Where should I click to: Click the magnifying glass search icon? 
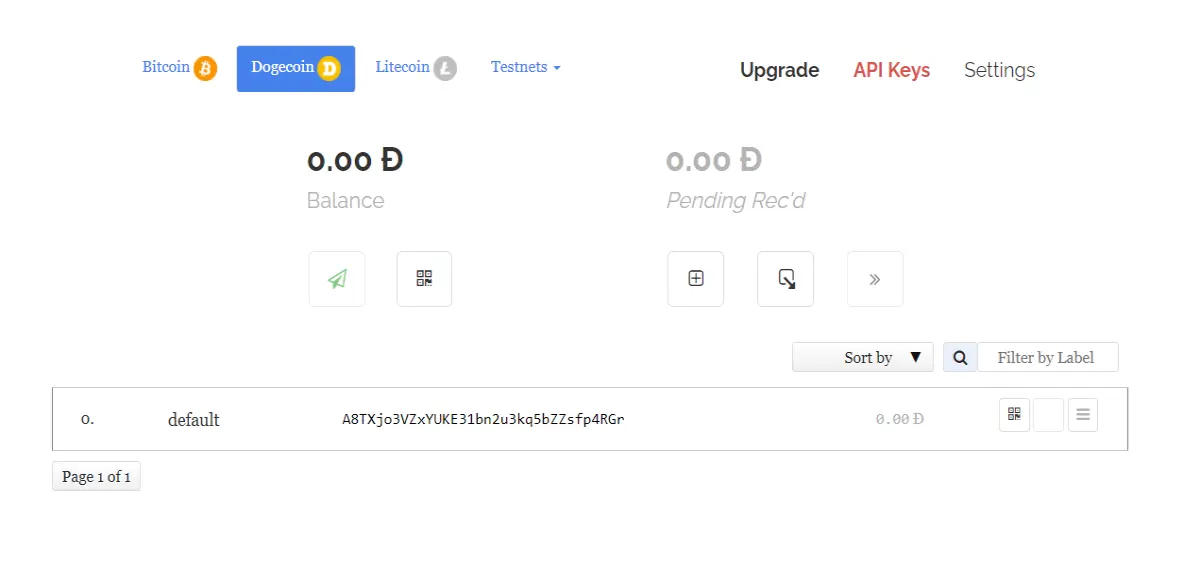pyautogui.click(x=960, y=357)
